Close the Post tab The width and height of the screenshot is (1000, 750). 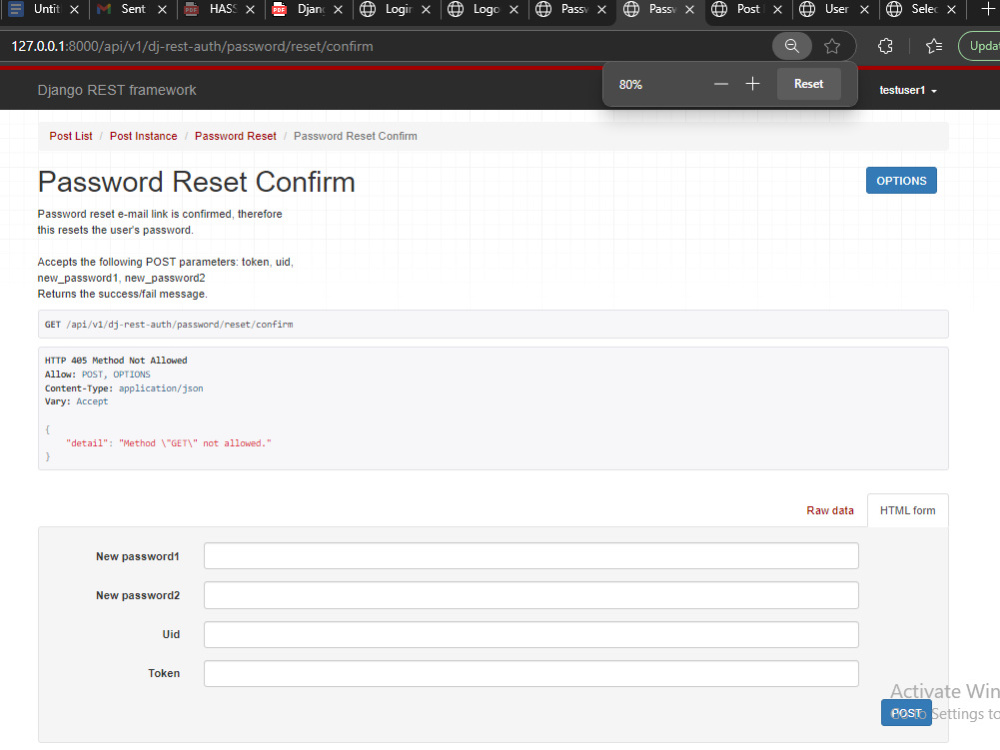click(x=777, y=10)
